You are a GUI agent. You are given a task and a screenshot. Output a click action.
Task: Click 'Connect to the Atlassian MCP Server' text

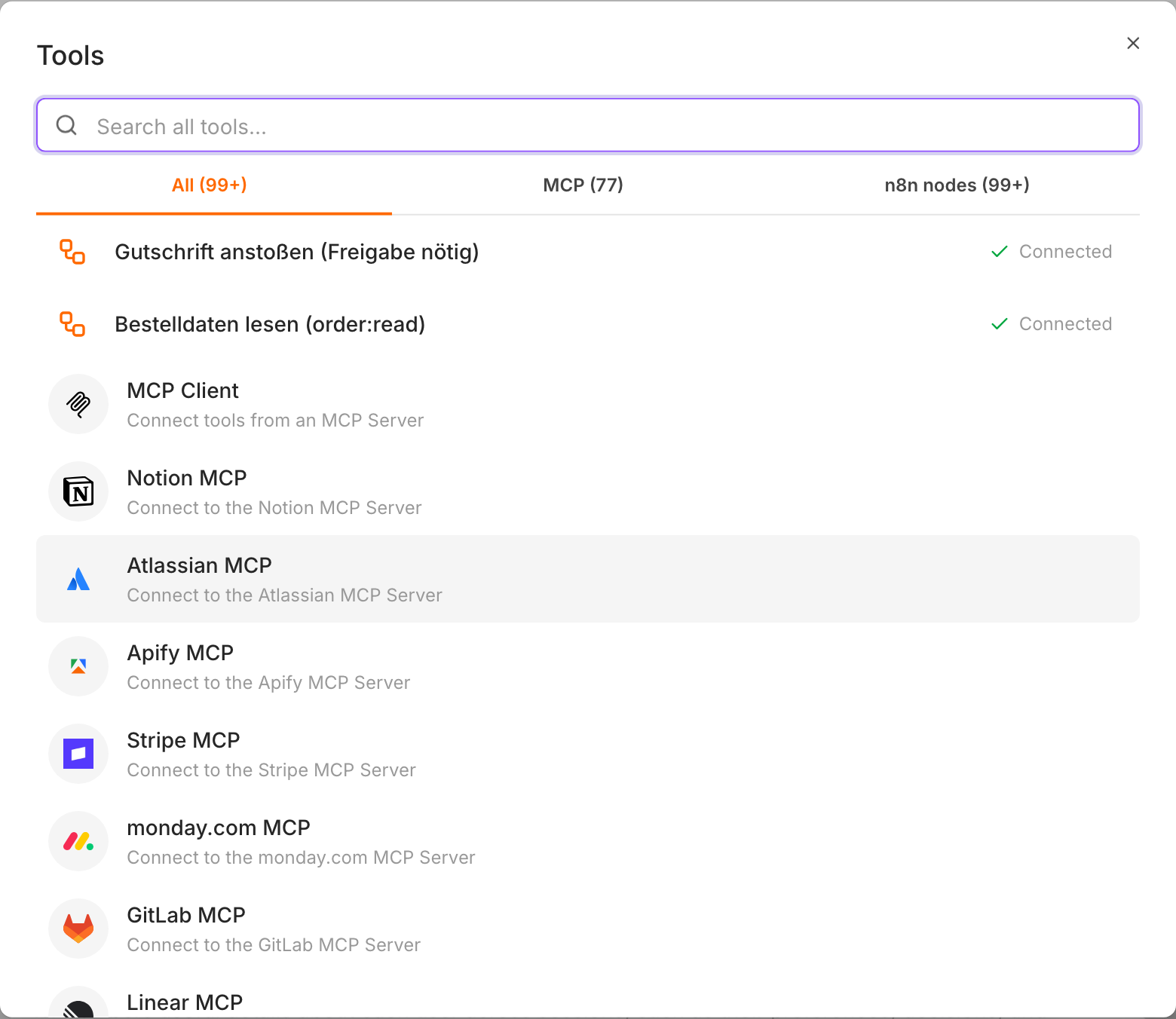[284, 595]
